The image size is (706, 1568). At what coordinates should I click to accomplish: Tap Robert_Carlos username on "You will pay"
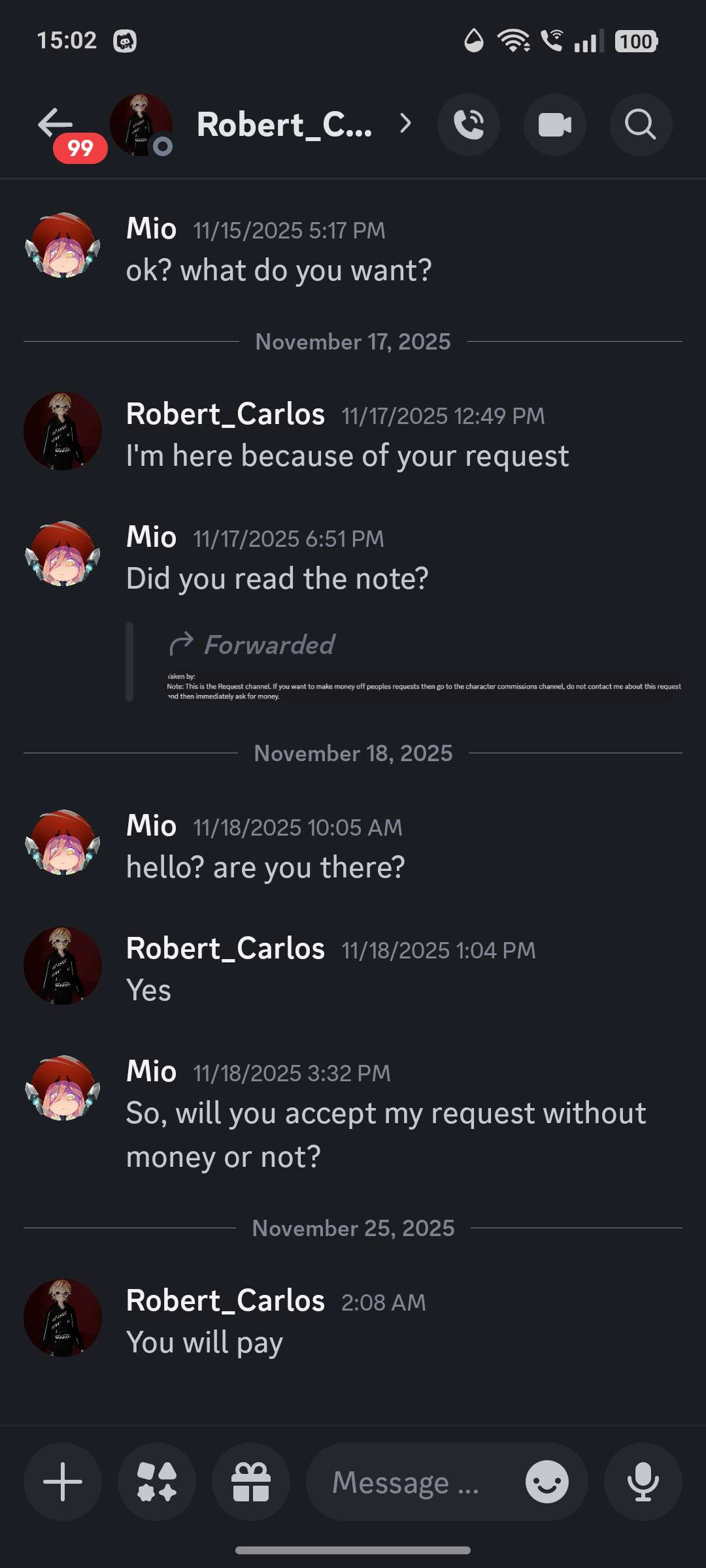[x=226, y=1301]
